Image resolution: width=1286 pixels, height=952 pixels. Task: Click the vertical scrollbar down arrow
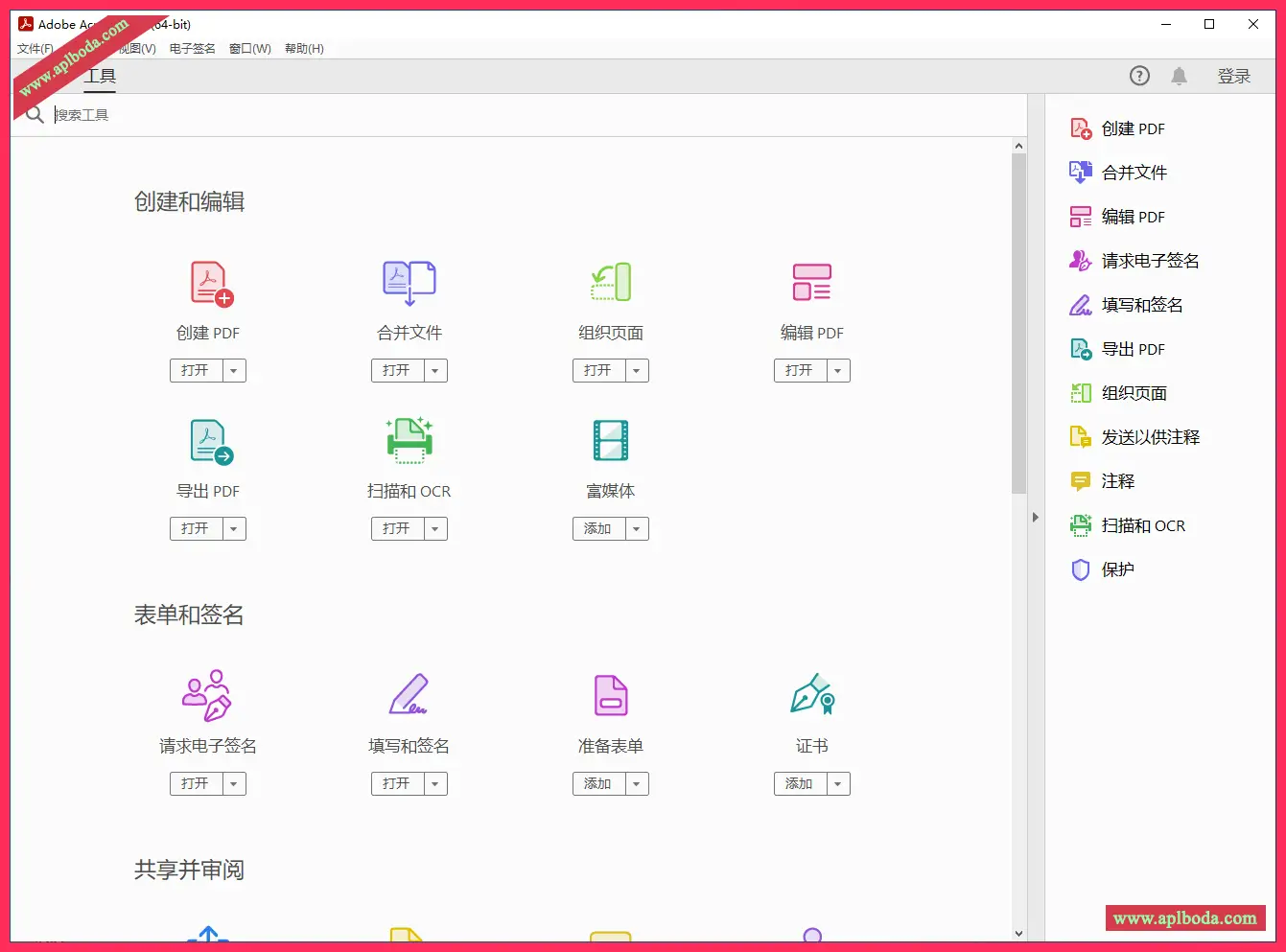1018,933
